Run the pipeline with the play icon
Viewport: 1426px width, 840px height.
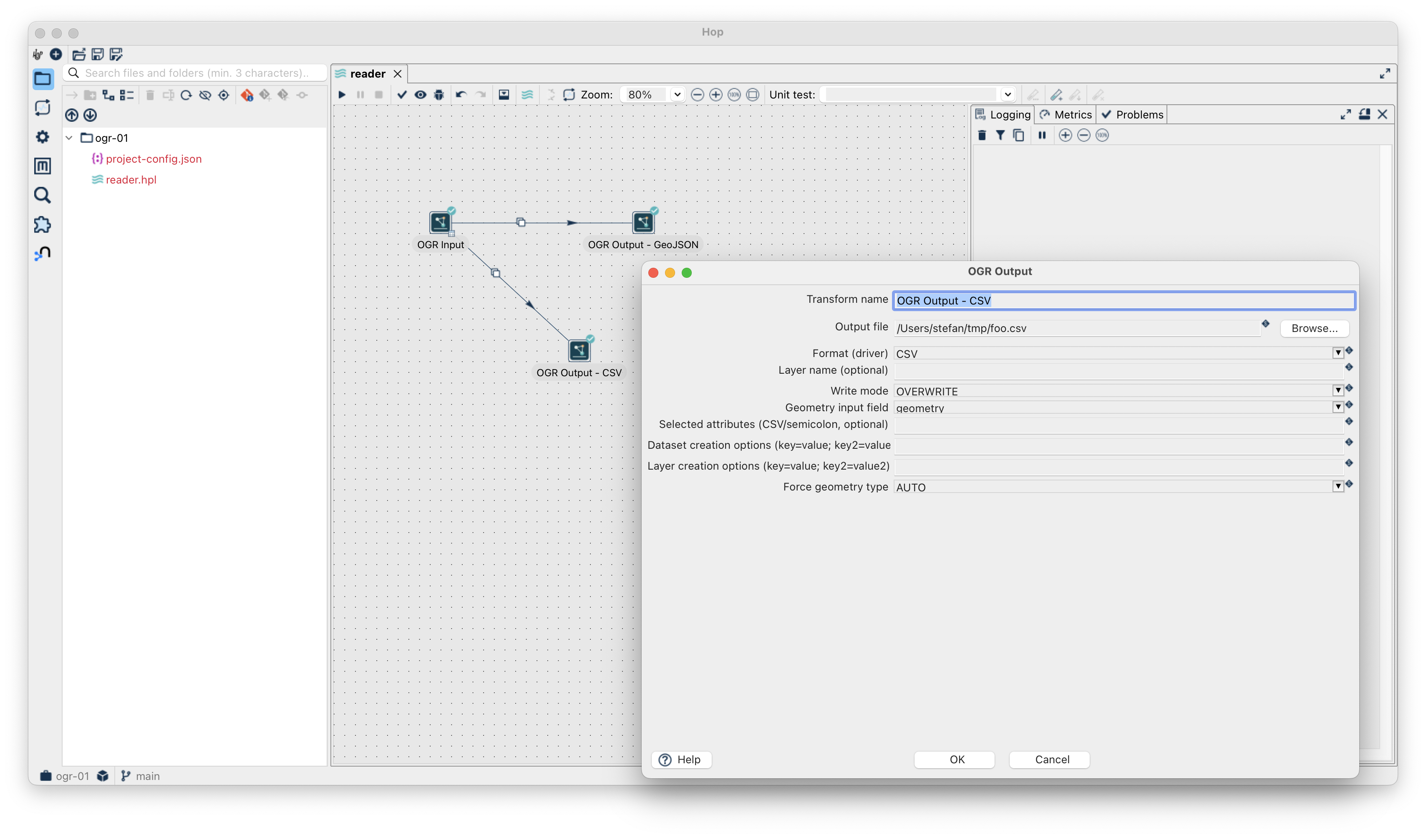click(x=342, y=95)
